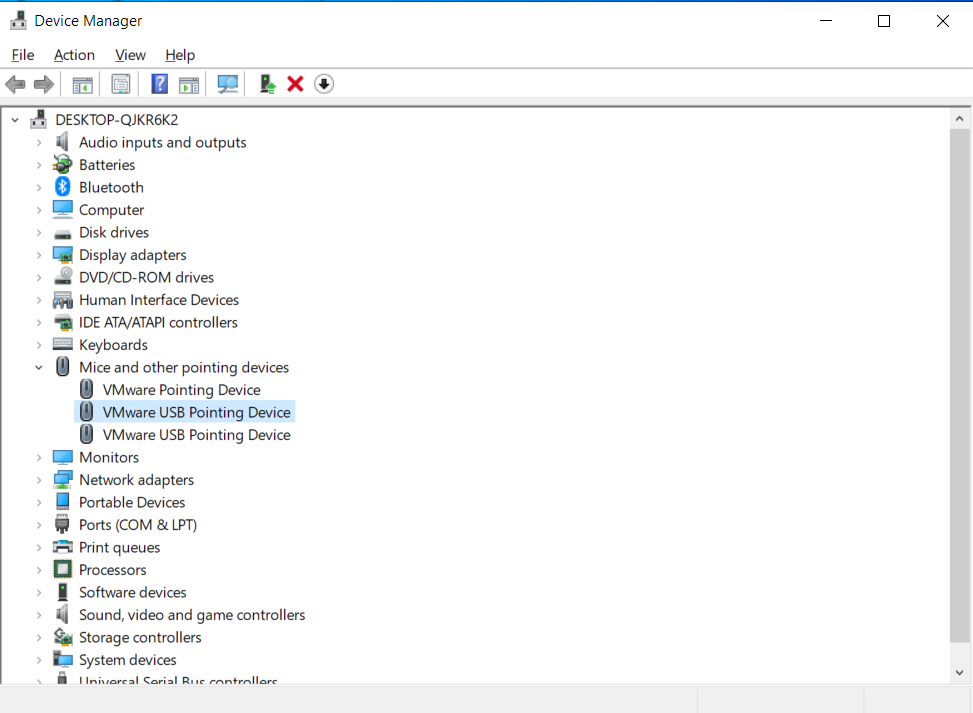Expand the Disk drives category
Image resolution: width=973 pixels, height=713 pixels.
pyautogui.click(x=39, y=232)
